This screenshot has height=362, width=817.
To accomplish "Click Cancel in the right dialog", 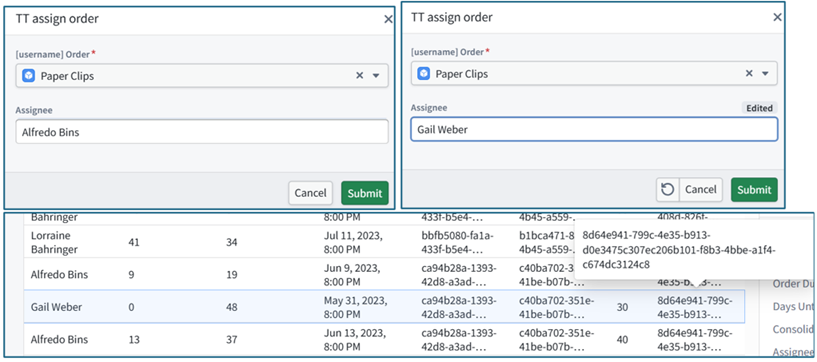I will click(x=700, y=190).
